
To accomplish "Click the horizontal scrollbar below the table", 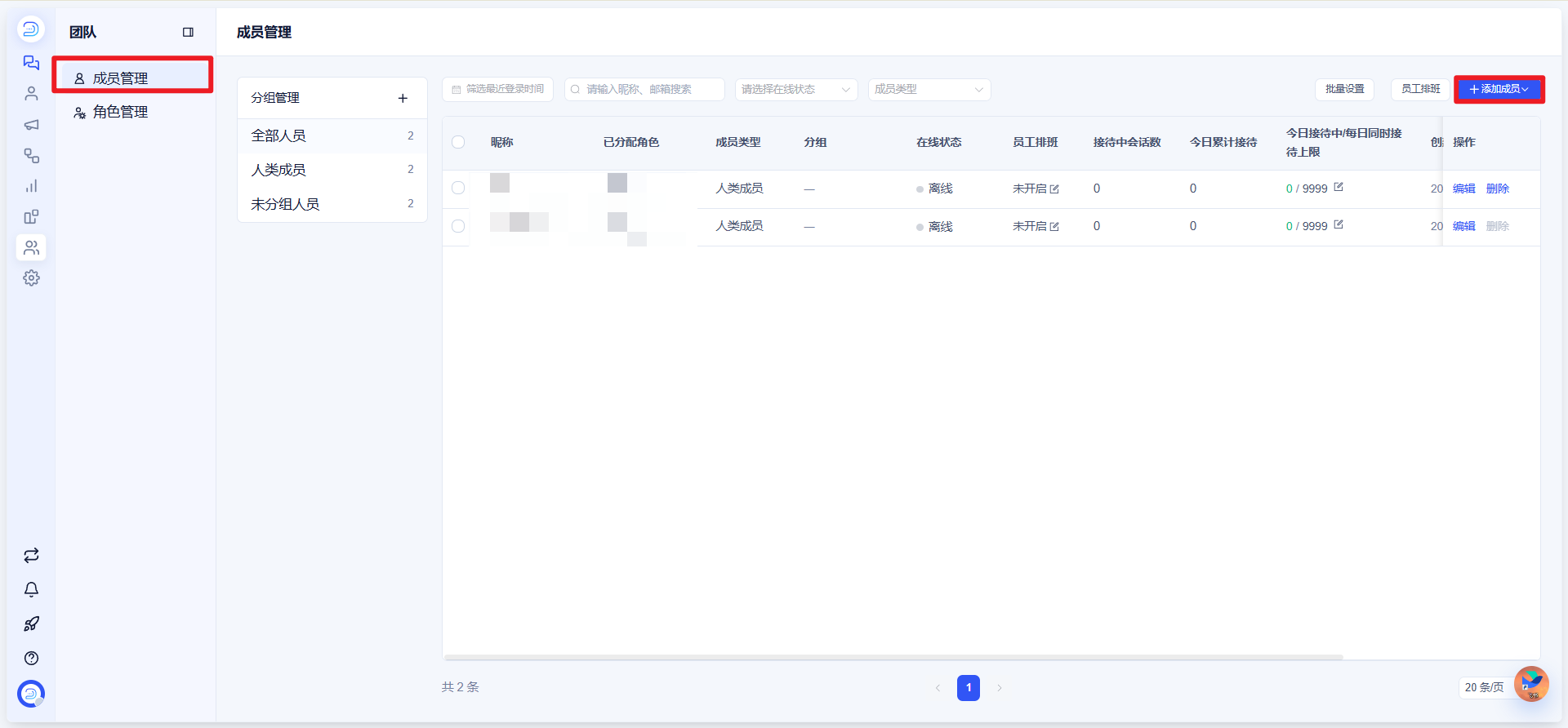I will pos(893,657).
